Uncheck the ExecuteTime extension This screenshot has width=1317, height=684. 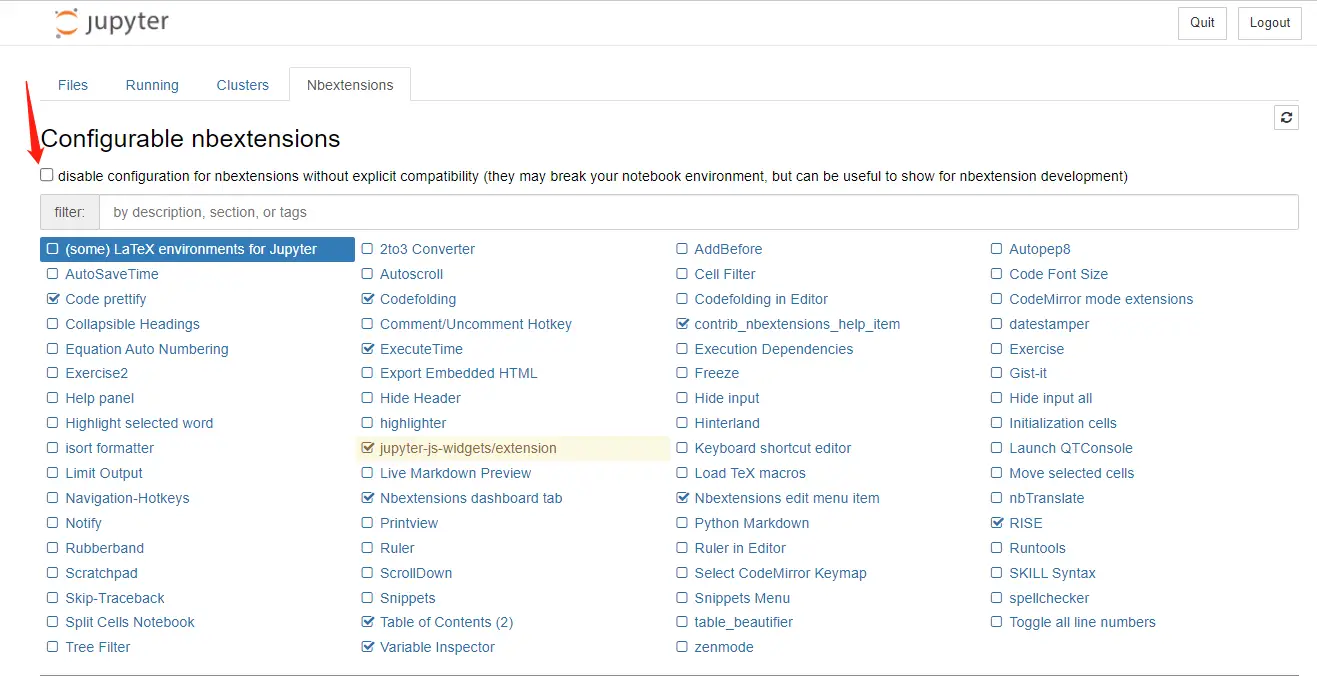(368, 349)
